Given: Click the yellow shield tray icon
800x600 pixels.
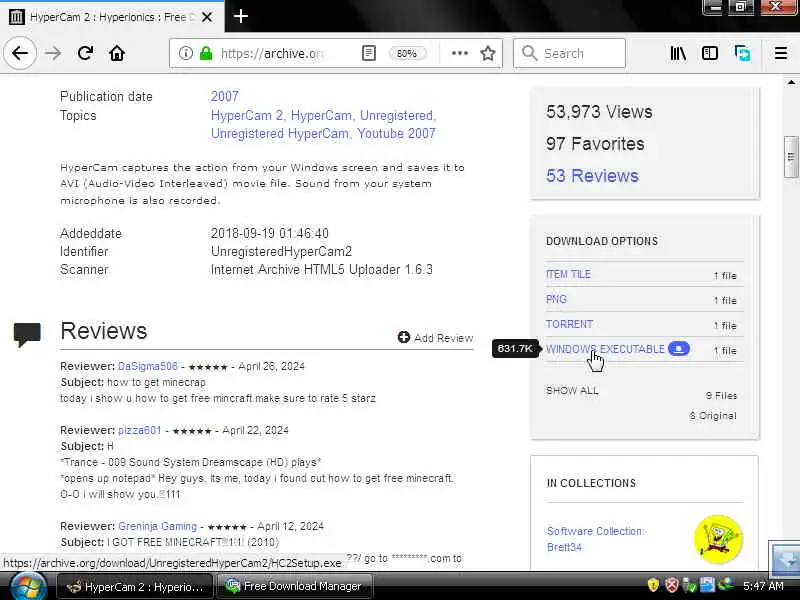Looking at the screenshot, I should click(x=653, y=585).
